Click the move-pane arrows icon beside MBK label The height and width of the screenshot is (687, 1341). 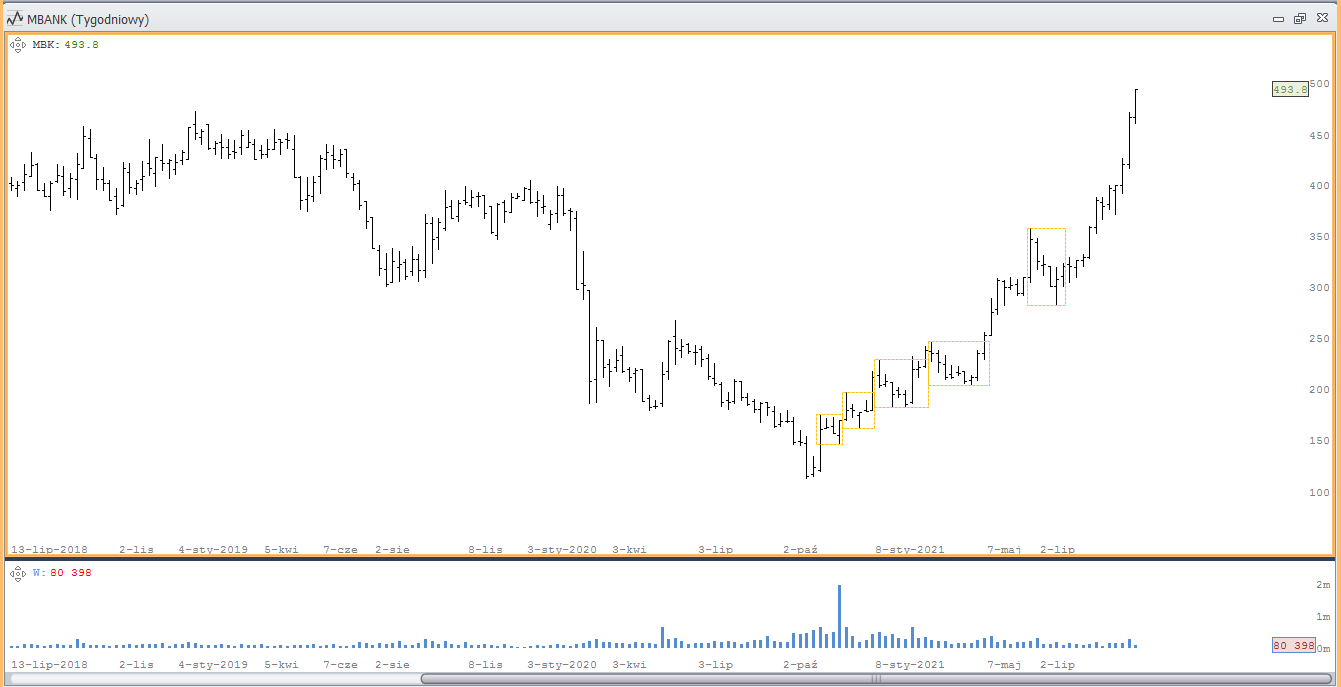coord(18,44)
